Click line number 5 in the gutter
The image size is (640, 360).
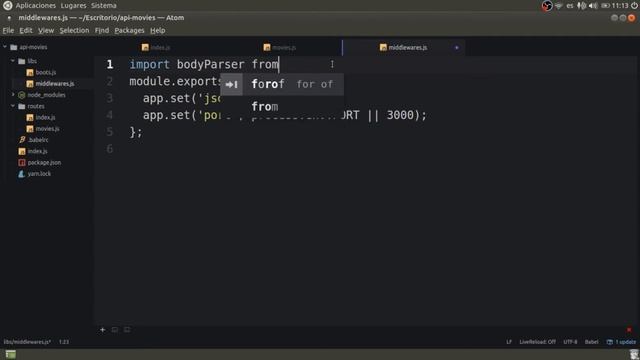pos(110,132)
